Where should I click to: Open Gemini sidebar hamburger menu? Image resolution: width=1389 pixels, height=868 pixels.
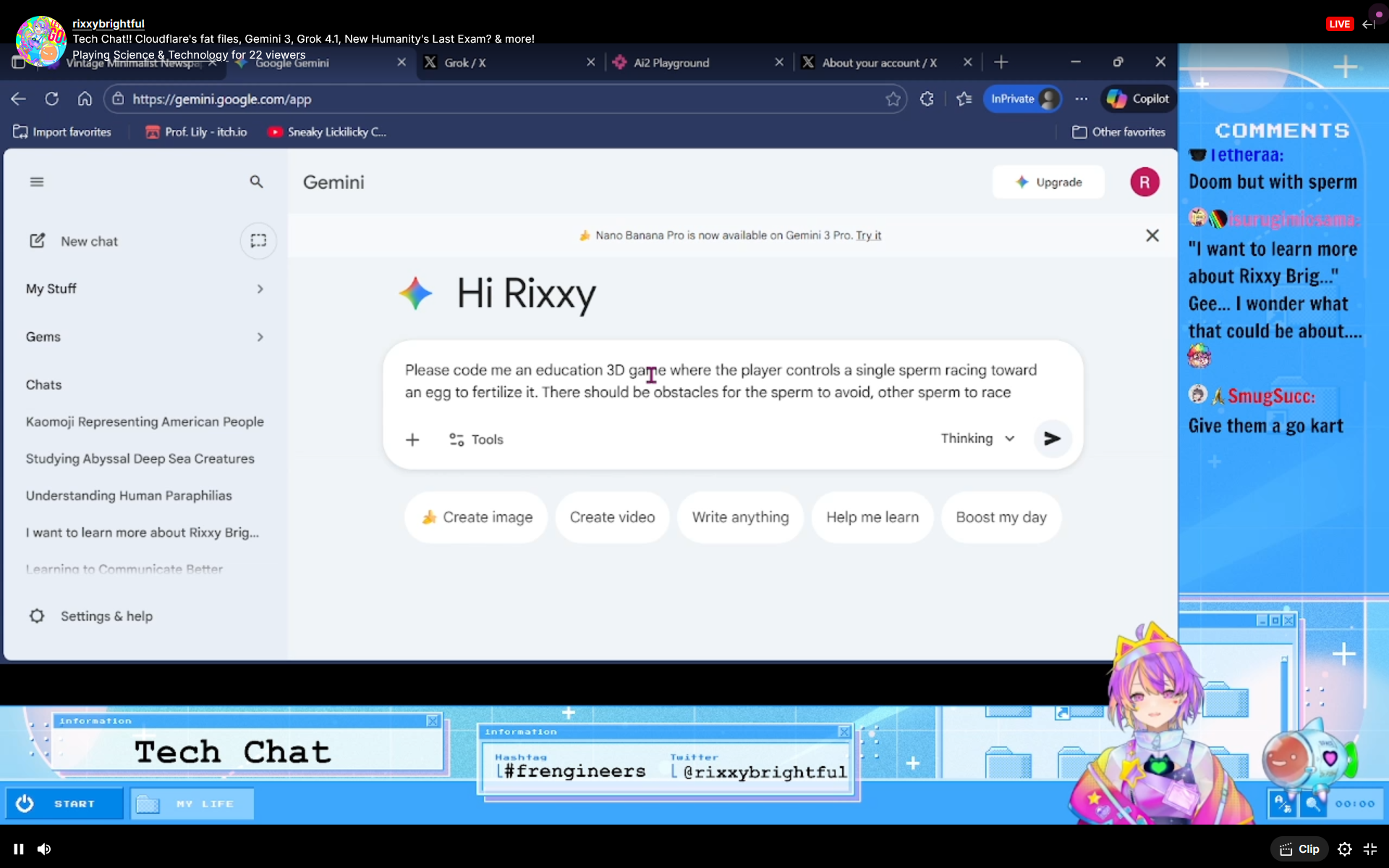37,182
